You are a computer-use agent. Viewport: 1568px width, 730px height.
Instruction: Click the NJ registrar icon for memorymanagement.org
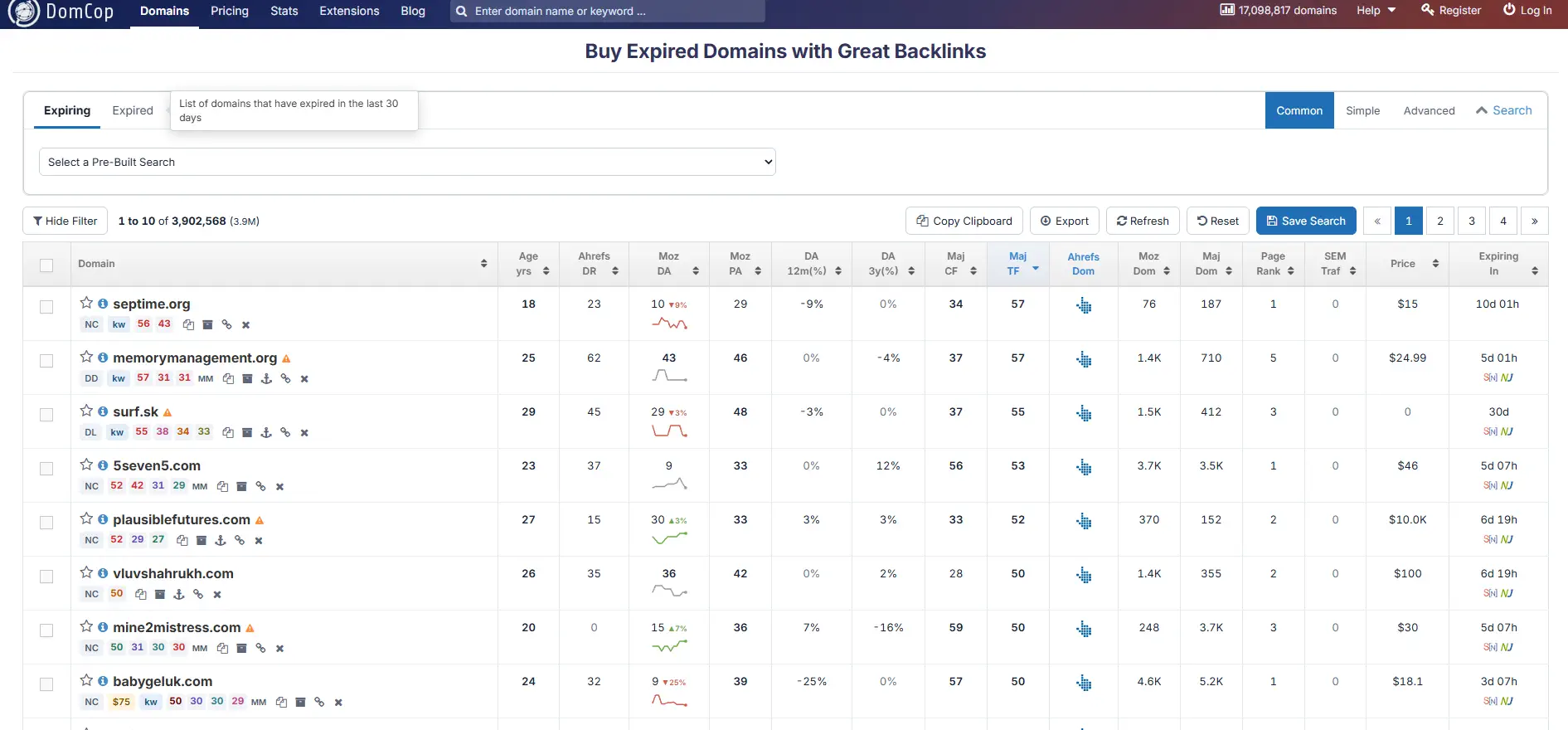pos(1507,377)
